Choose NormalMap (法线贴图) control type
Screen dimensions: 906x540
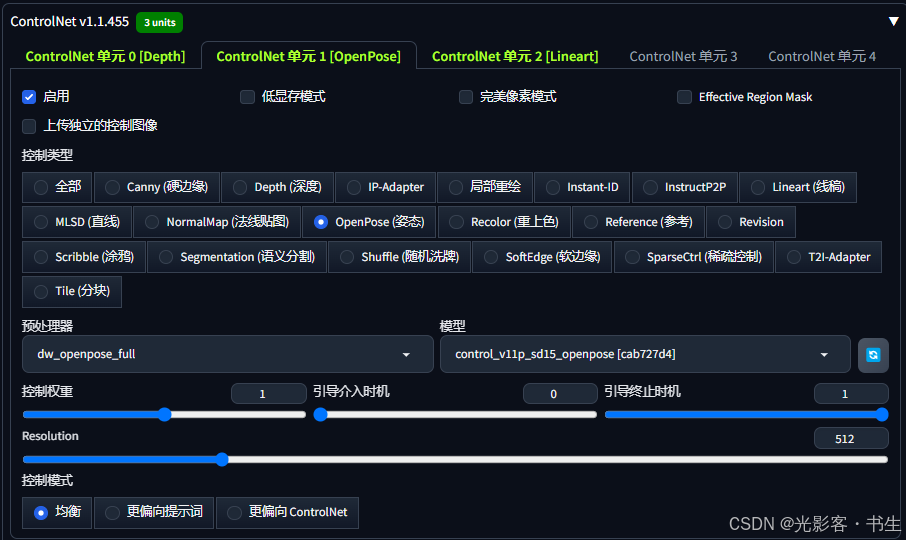[x=217, y=222]
